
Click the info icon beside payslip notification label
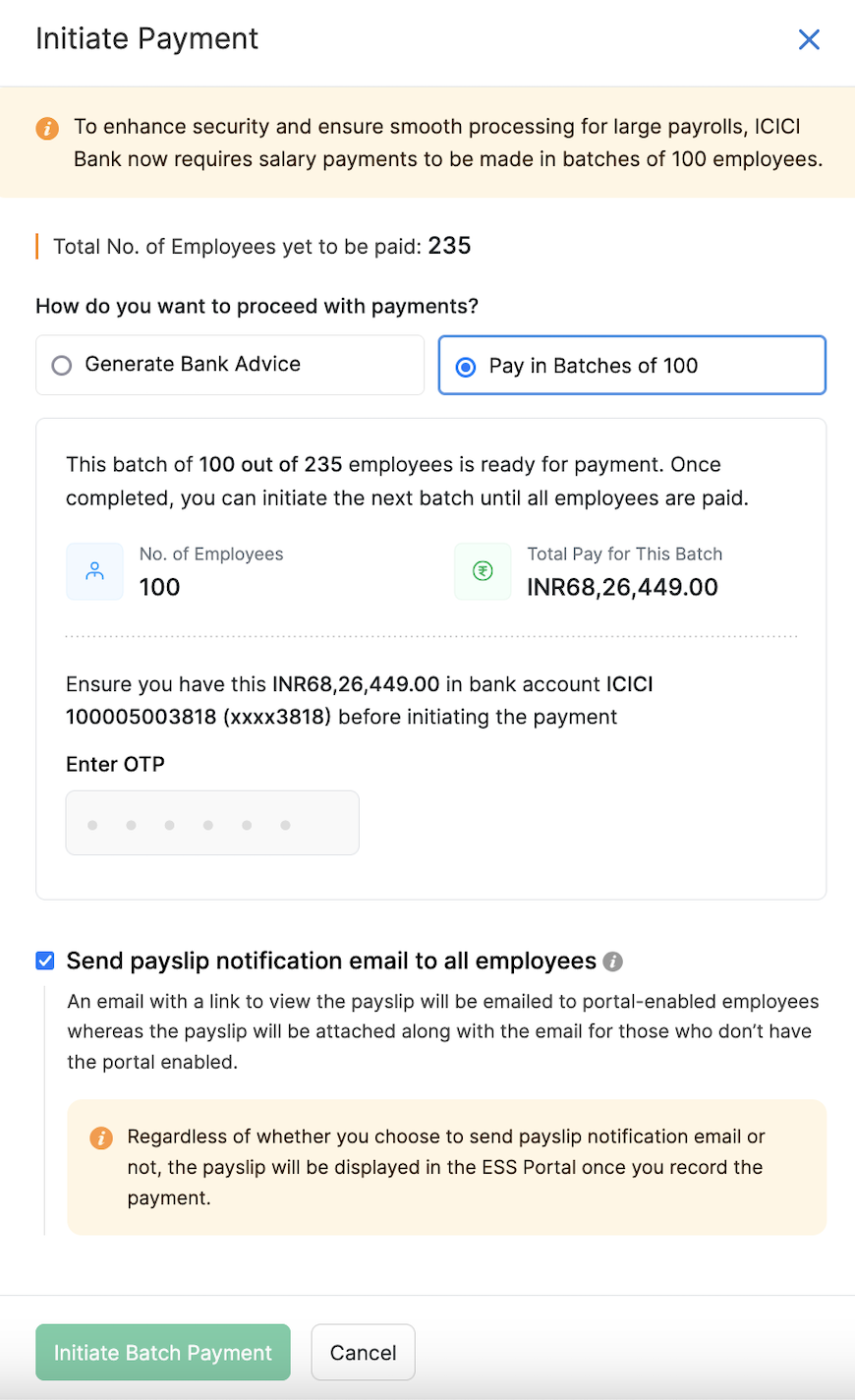[x=612, y=962]
